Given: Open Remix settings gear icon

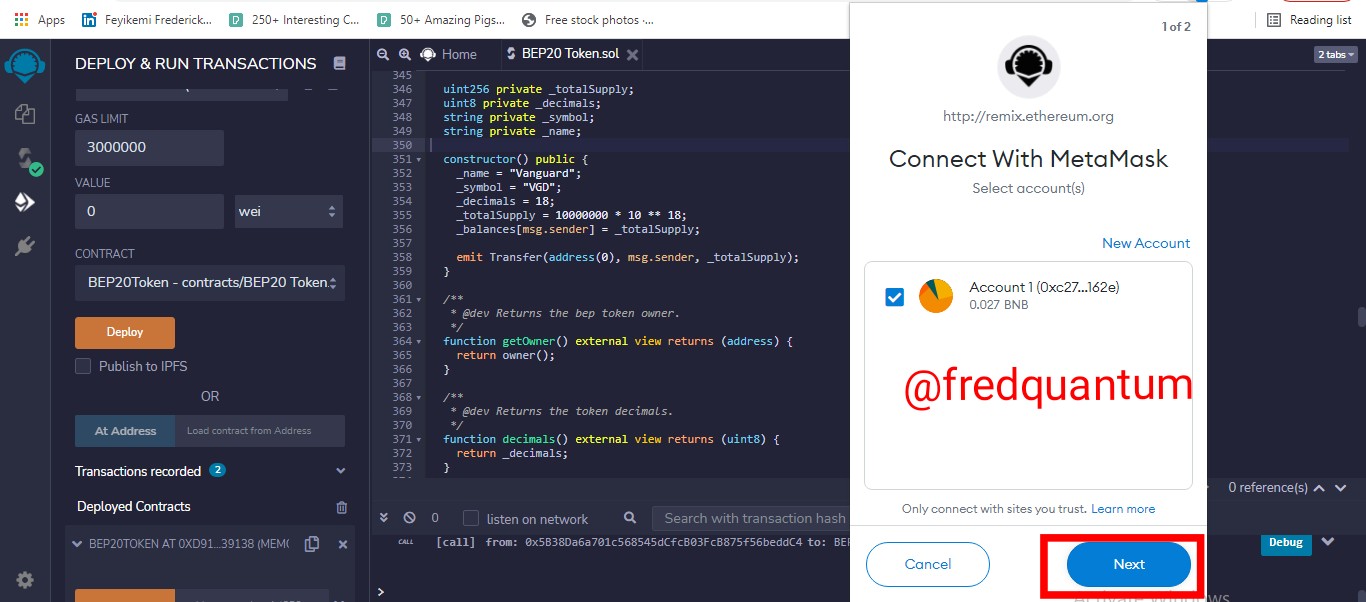Looking at the screenshot, I should click(x=25, y=580).
